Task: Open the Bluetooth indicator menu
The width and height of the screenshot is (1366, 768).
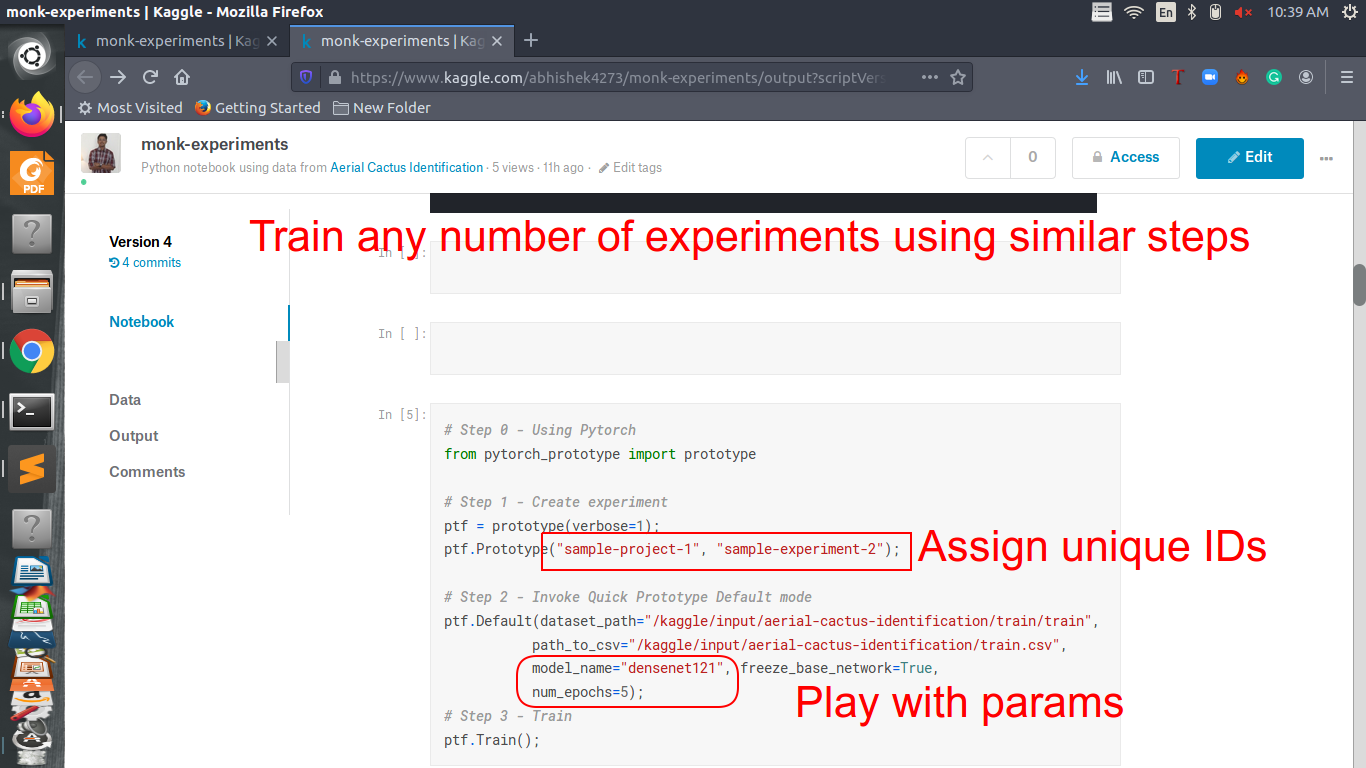Action: tap(1192, 12)
